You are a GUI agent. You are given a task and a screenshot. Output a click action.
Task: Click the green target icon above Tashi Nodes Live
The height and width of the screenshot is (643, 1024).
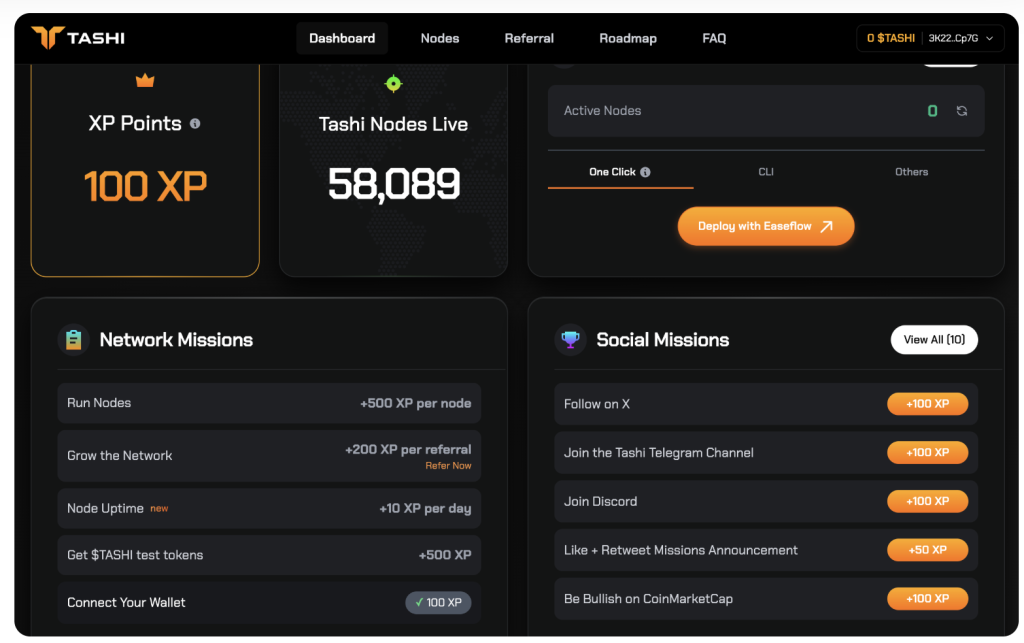click(393, 84)
